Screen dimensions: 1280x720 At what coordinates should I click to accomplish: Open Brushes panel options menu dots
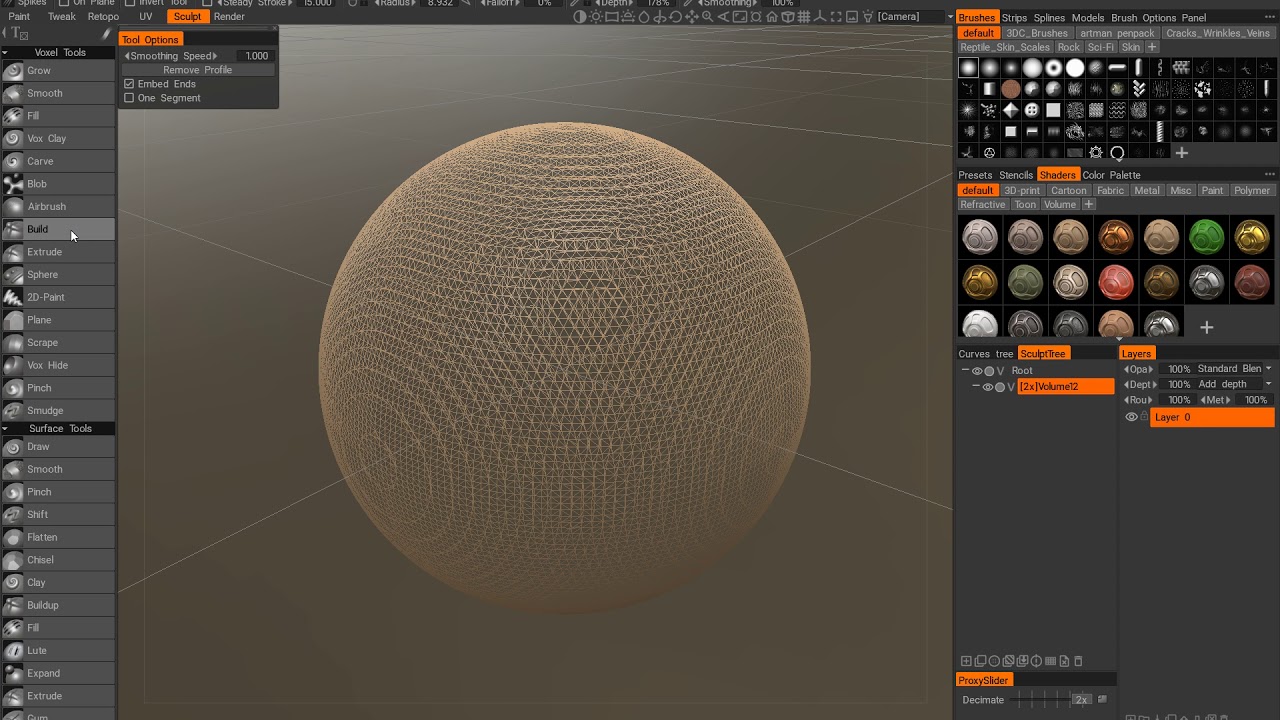coord(1270,18)
